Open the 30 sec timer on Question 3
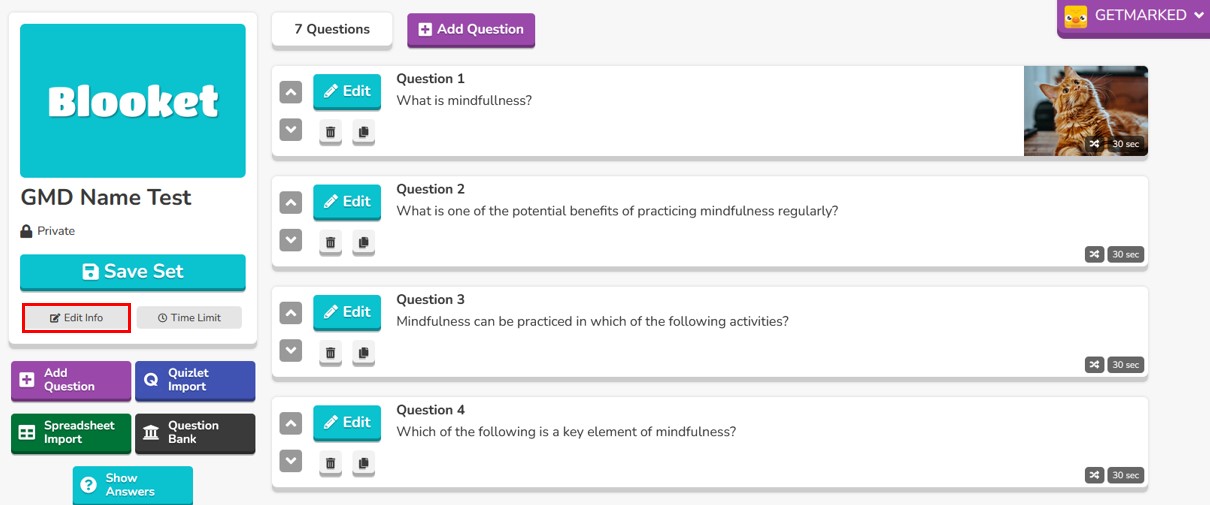1210x505 pixels. (1126, 365)
